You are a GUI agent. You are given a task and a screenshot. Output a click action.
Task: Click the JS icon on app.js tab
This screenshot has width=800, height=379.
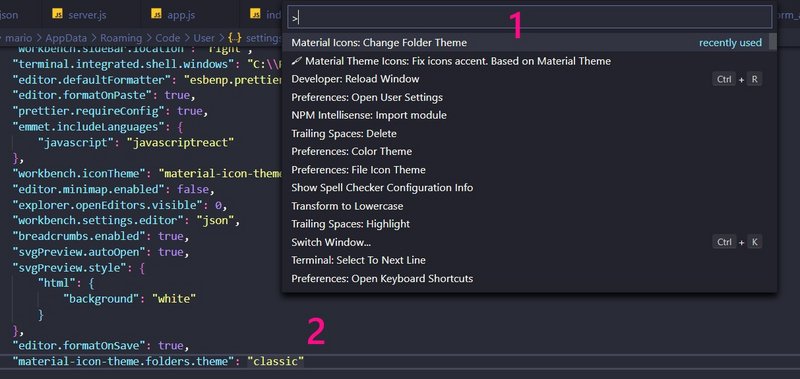pyautogui.click(x=157, y=14)
